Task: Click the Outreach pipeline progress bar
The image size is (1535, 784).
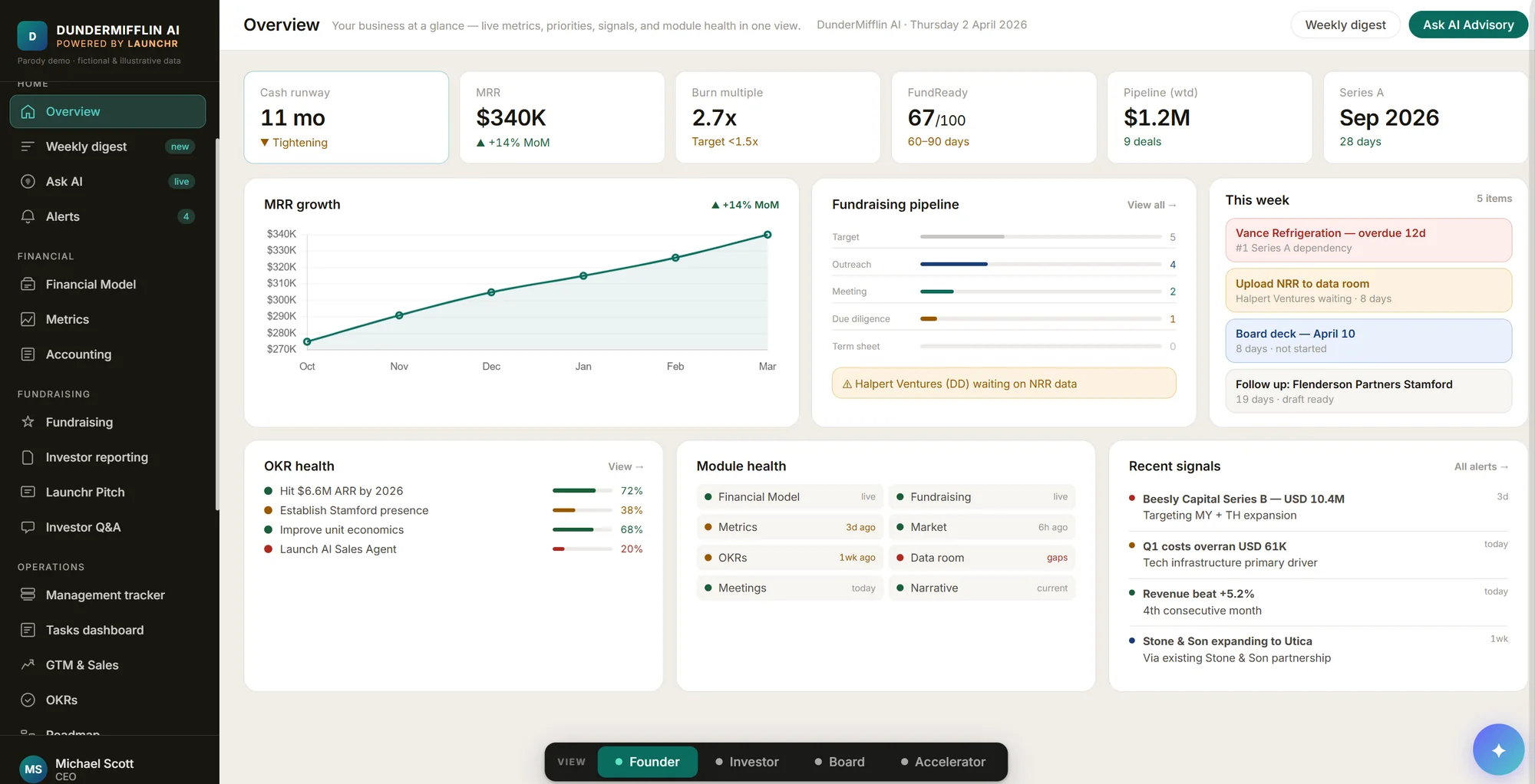Action: (1041, 264)
